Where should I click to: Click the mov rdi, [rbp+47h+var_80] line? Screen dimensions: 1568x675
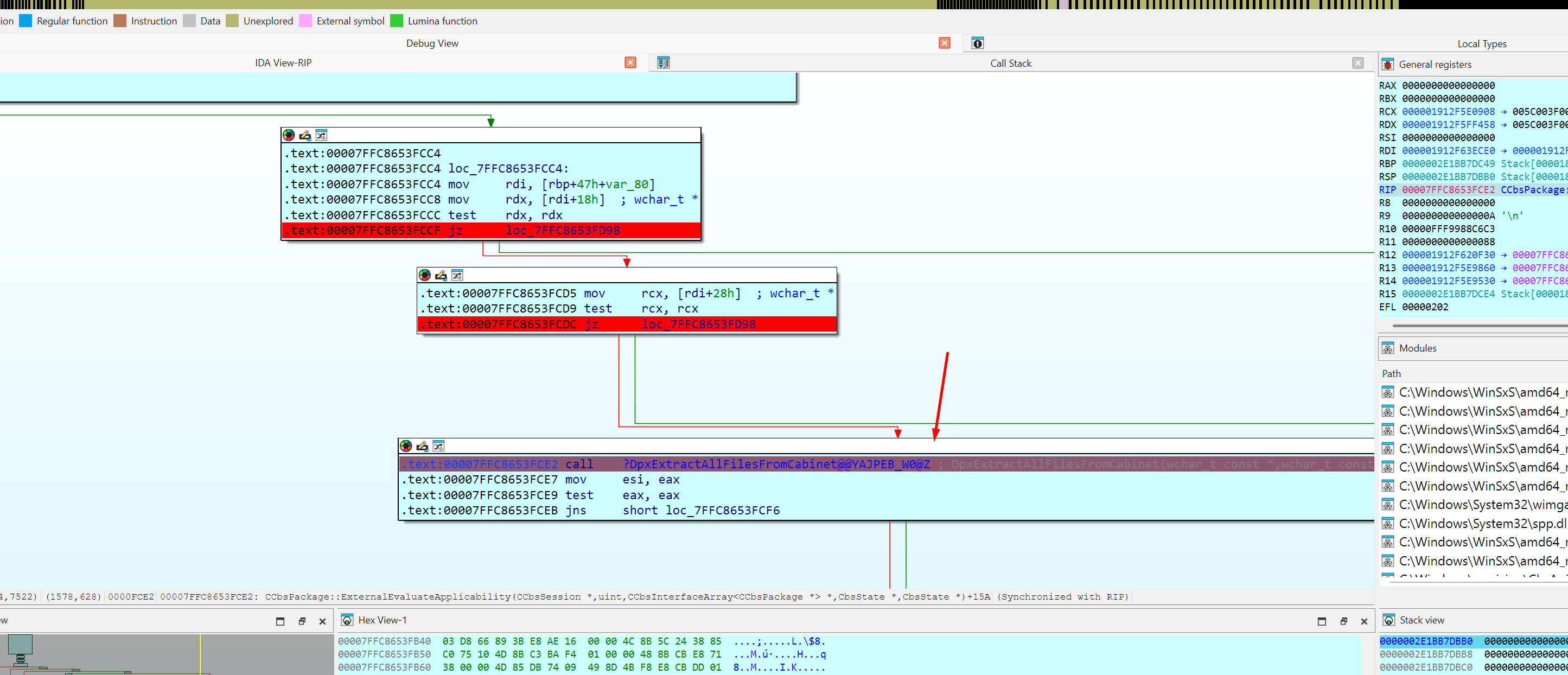[x=470, y=184]
